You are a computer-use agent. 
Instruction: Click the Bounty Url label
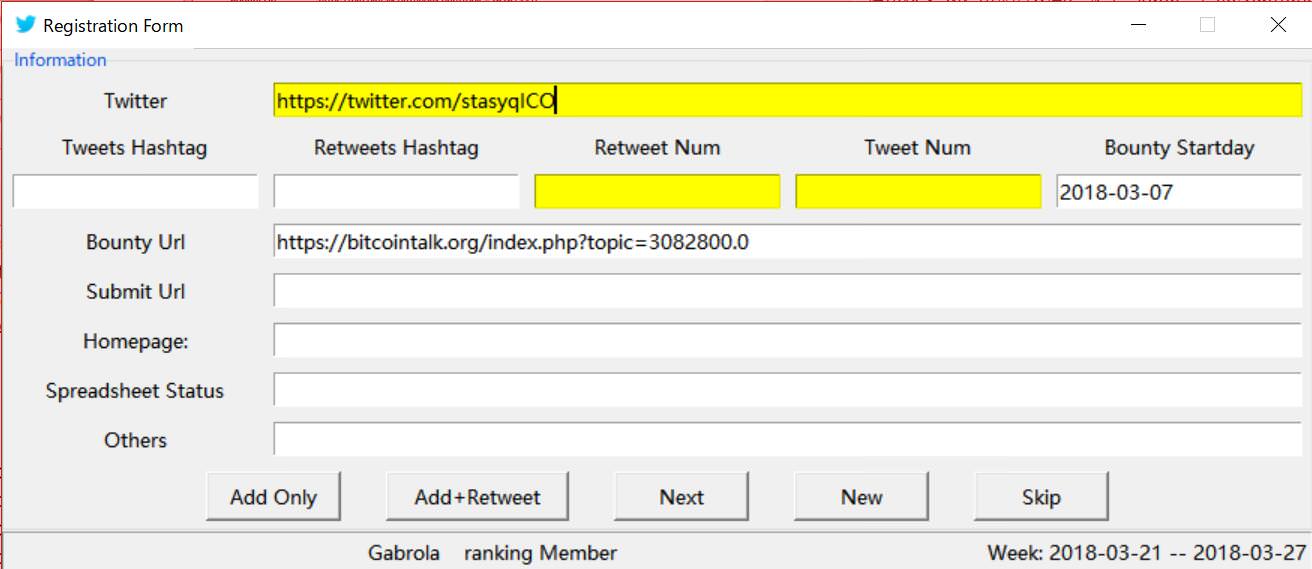click(x=135, y=242)
